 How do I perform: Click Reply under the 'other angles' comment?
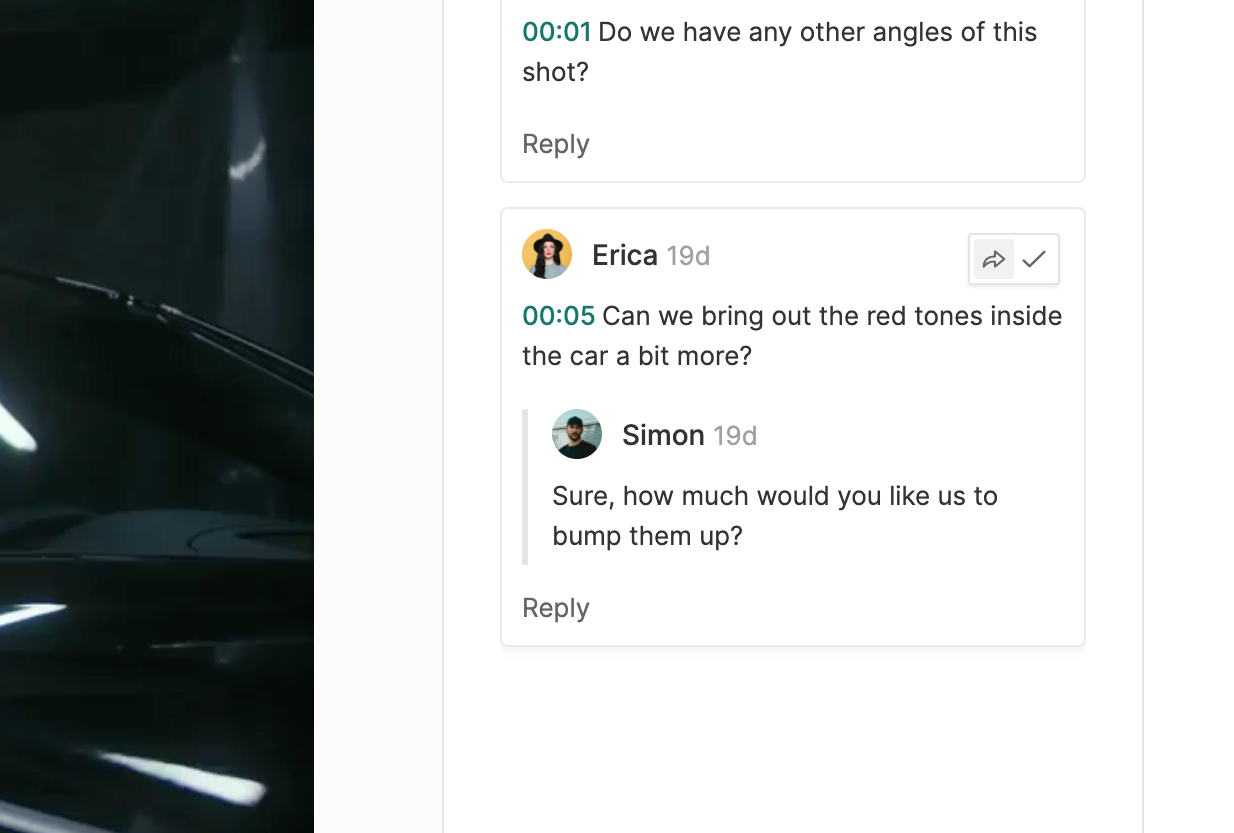point(556,144)
